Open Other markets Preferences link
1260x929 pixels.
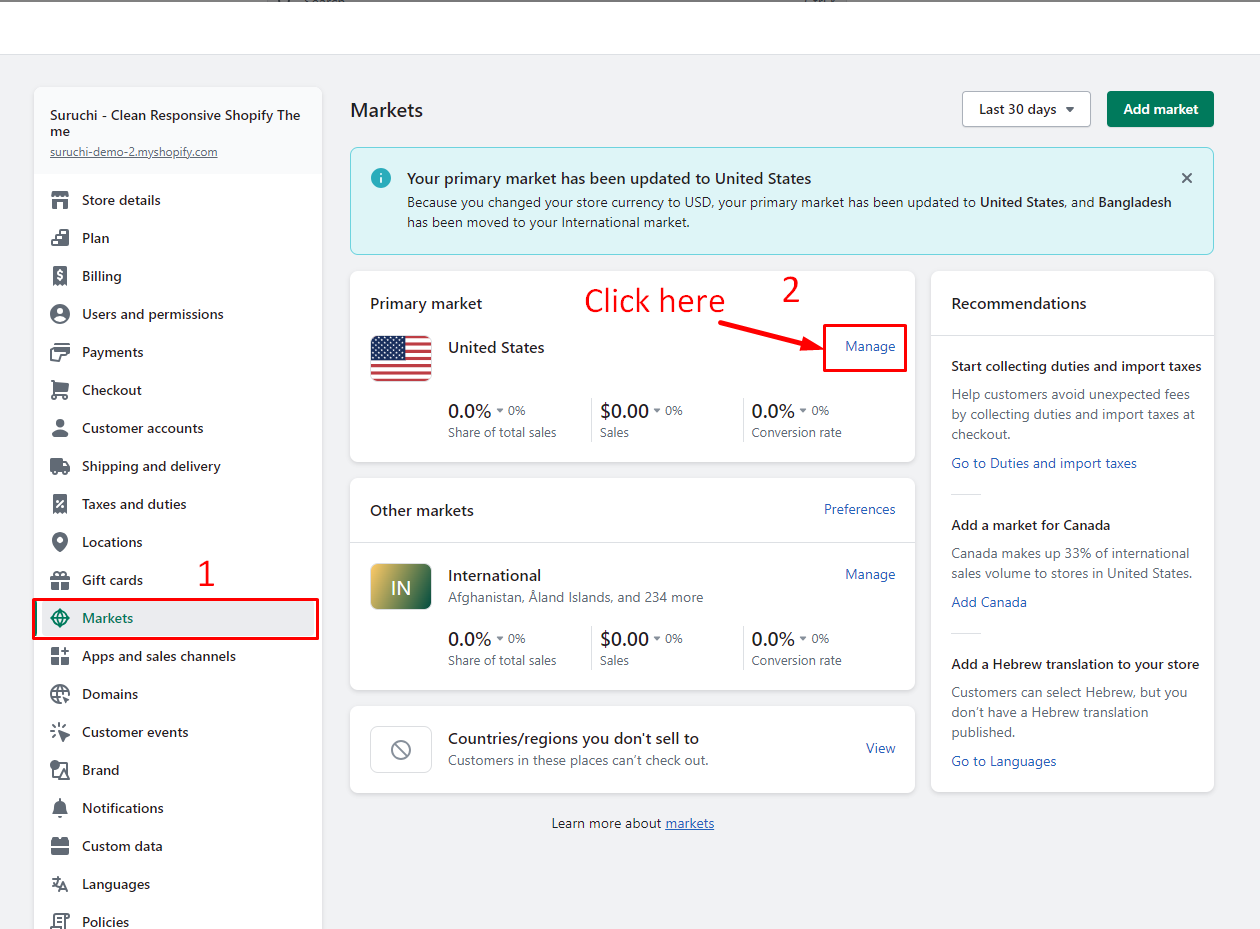click(859, 509)
